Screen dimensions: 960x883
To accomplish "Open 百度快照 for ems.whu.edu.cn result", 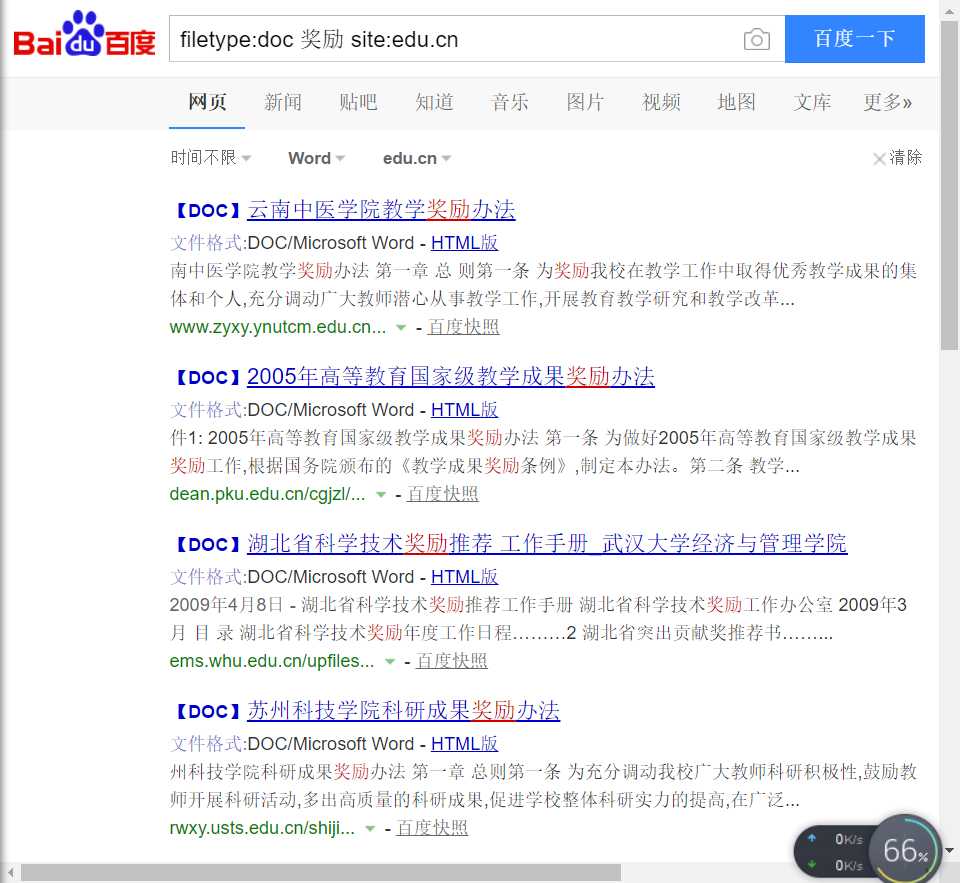I will tap(452, 661).
